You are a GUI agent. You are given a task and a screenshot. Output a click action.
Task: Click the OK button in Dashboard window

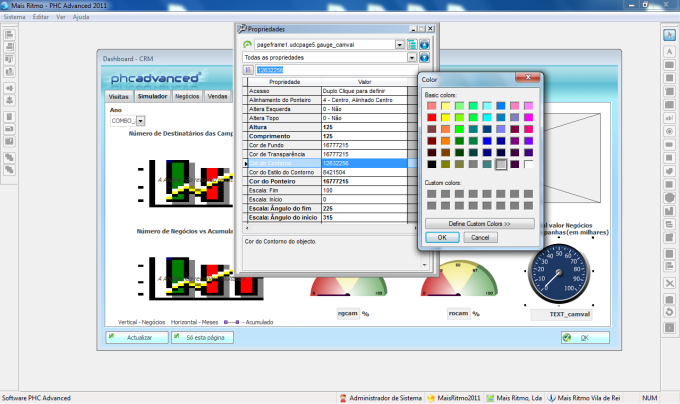(x=585, y=337)
